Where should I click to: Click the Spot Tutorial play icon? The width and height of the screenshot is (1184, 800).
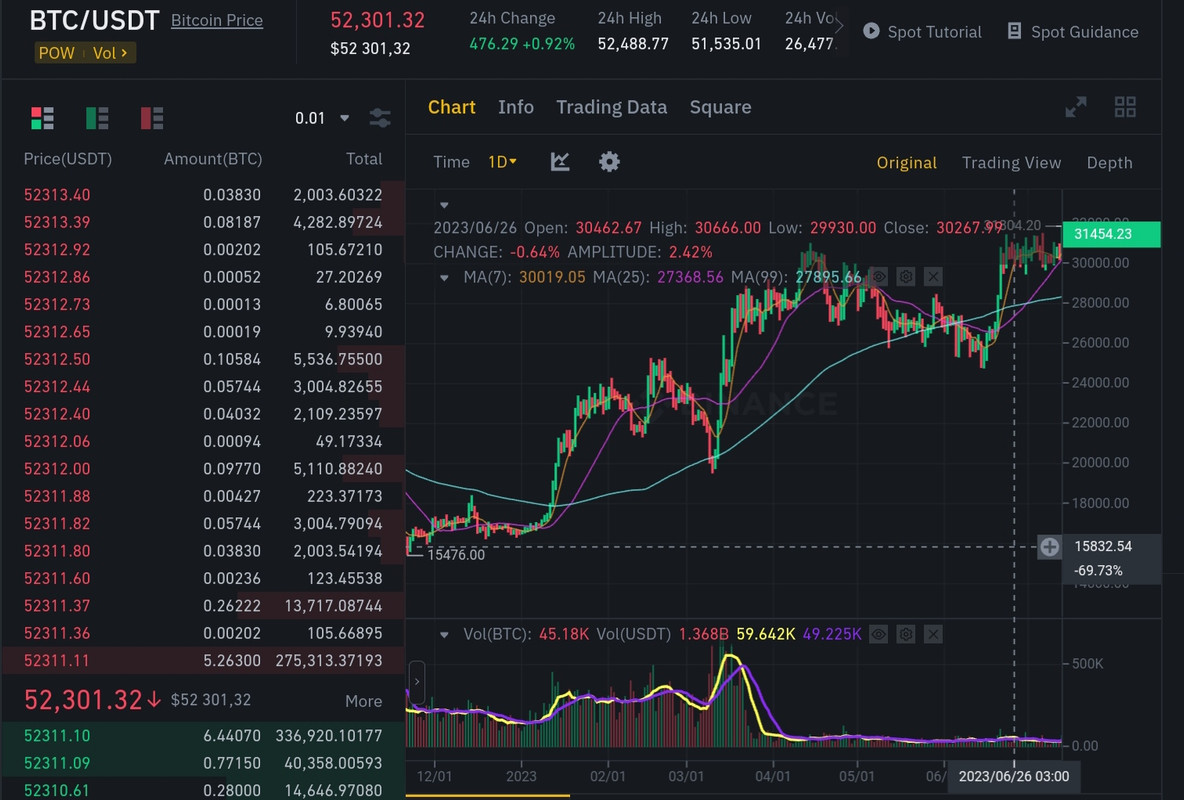pyautogui.click(x=871, y=31)
